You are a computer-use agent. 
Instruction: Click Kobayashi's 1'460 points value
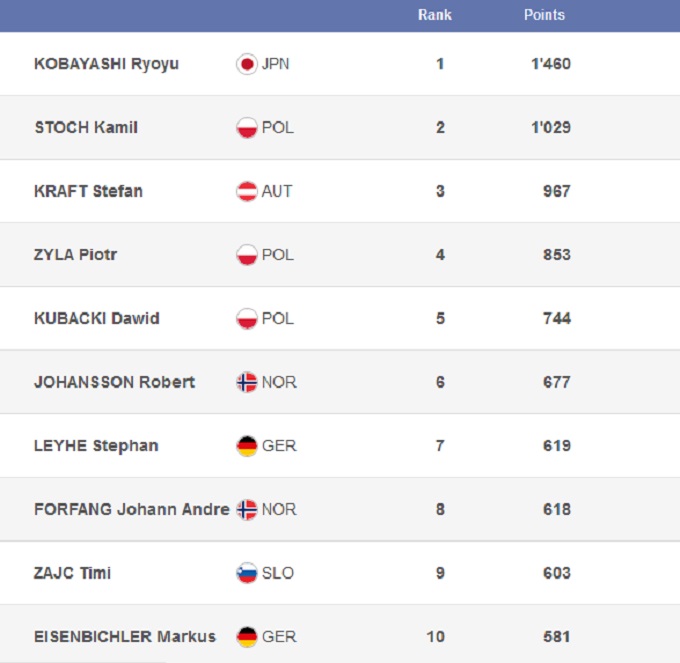pyautogui.click(x=551, y=64)
